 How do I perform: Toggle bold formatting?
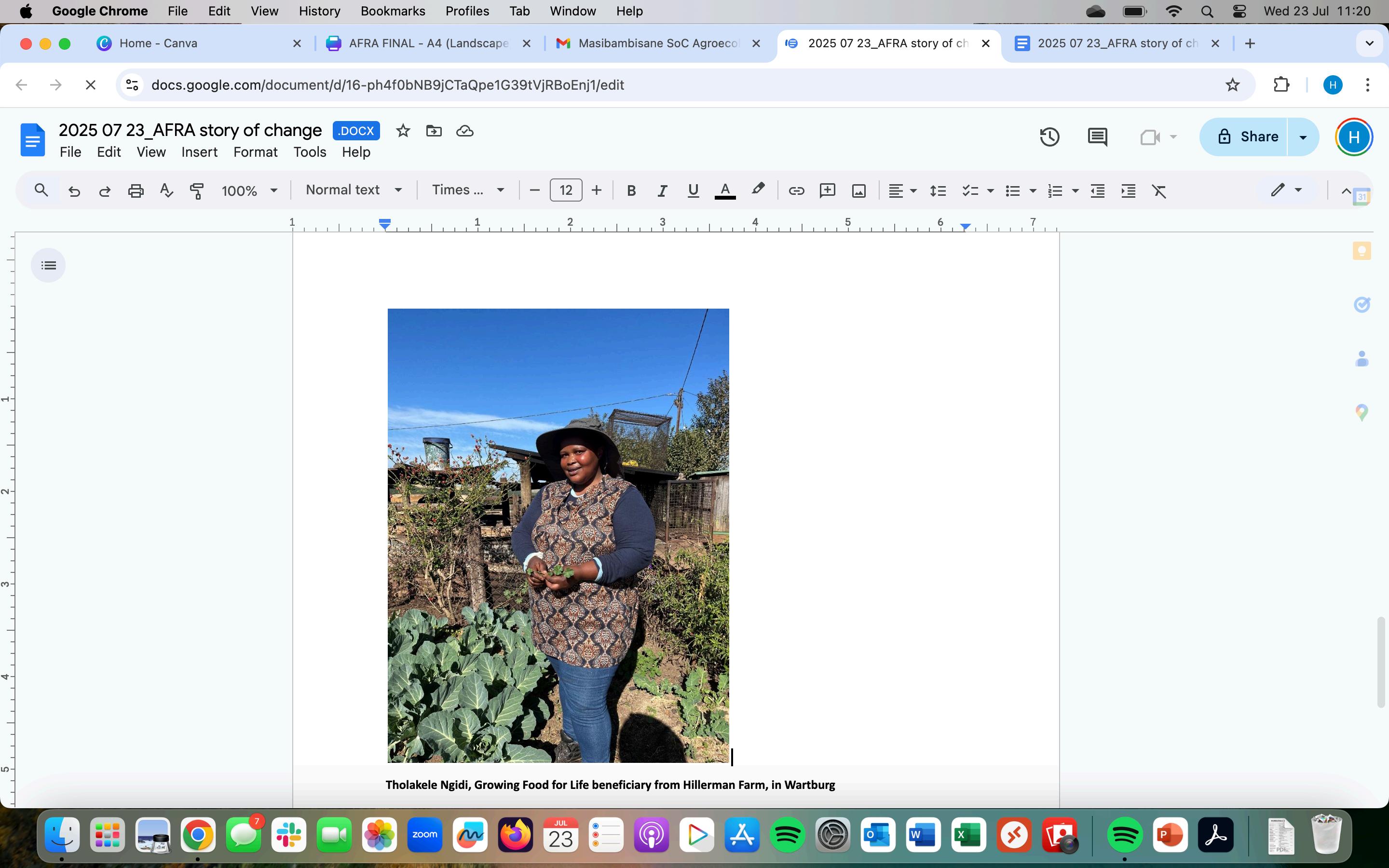(x=631, y=190)
